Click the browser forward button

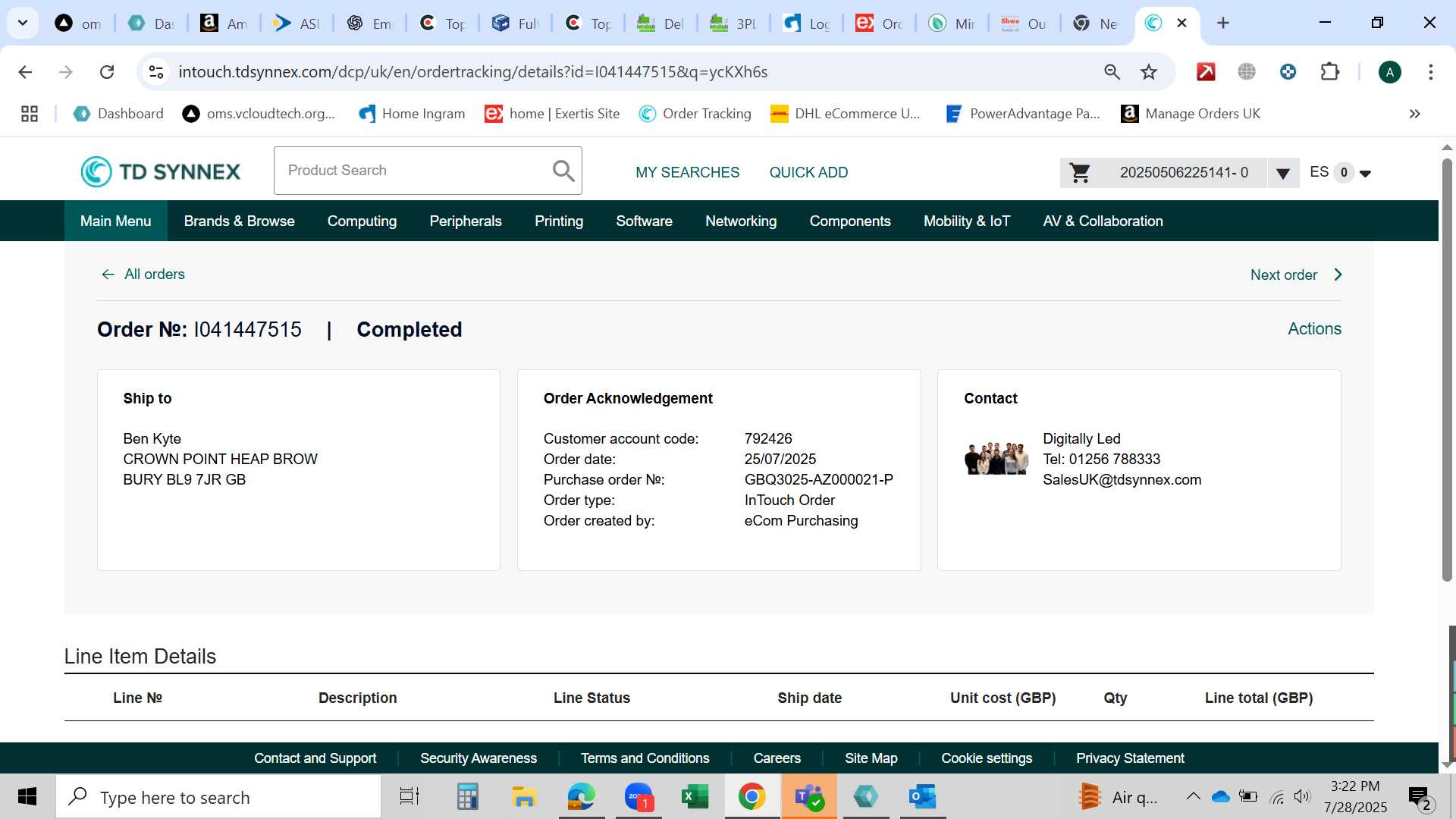coord(66,72)
